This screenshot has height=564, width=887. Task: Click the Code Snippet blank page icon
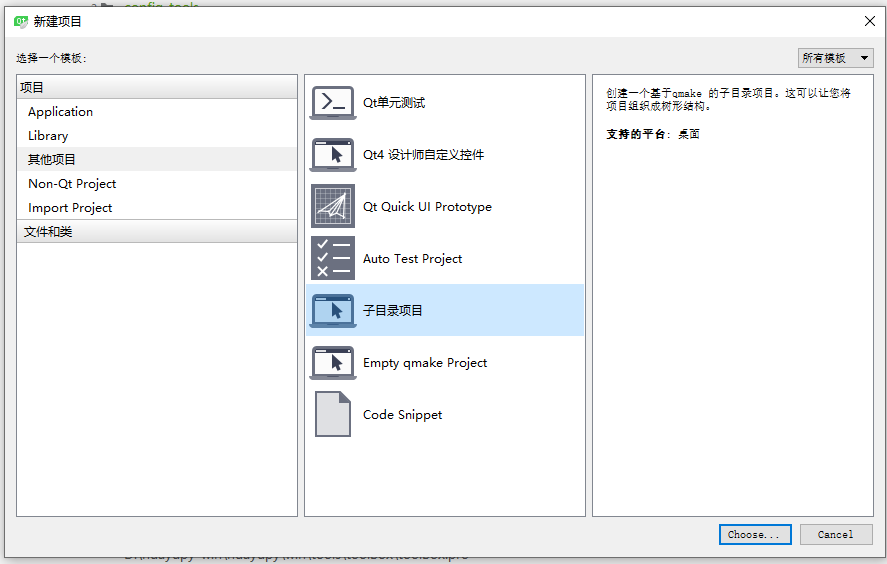point(333,414)
